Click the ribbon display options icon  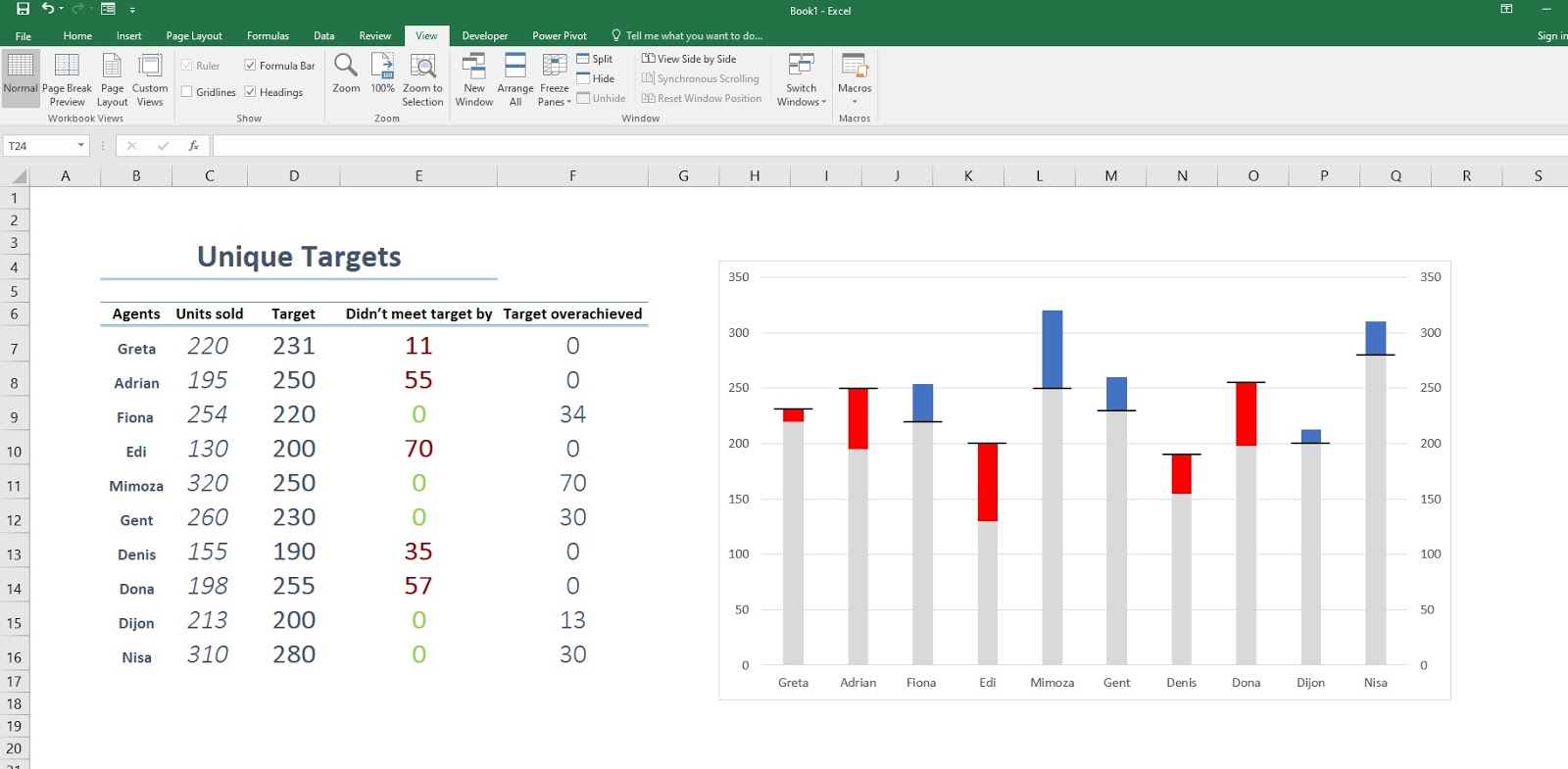1506,9
